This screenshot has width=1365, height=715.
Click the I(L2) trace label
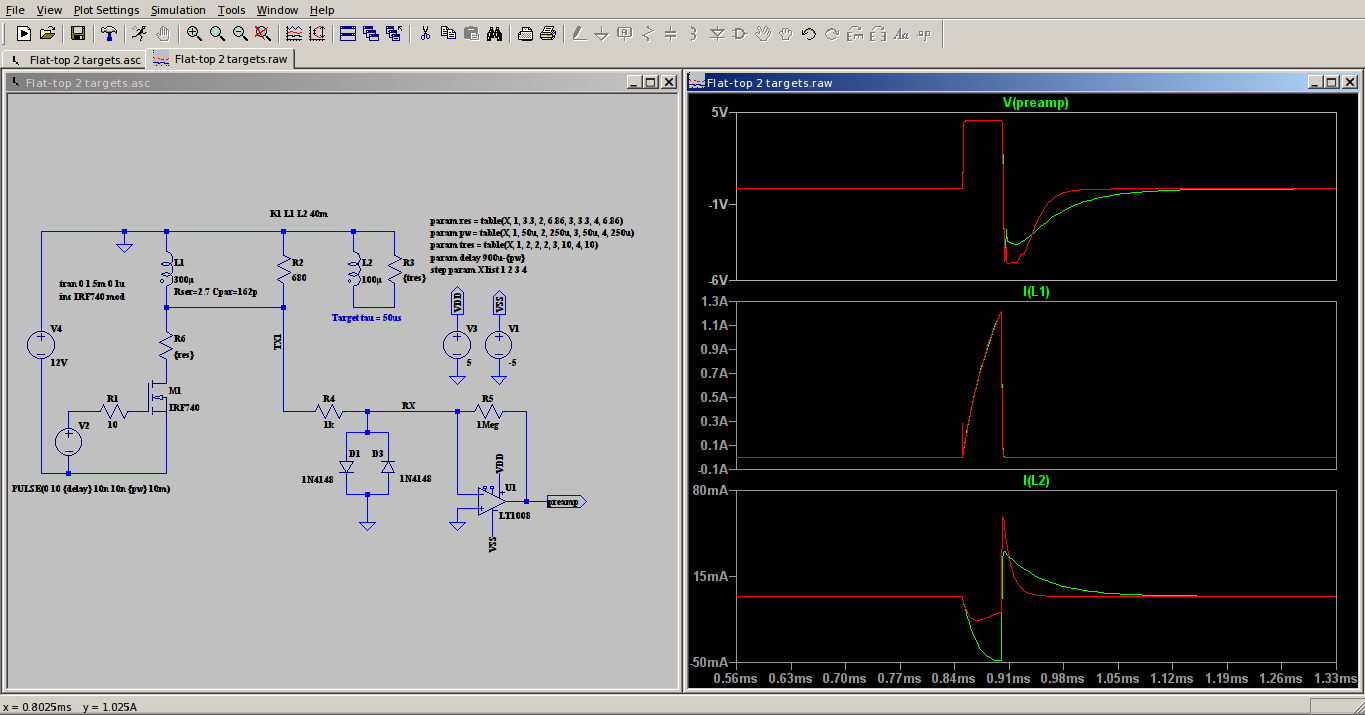coord(1035,481)
